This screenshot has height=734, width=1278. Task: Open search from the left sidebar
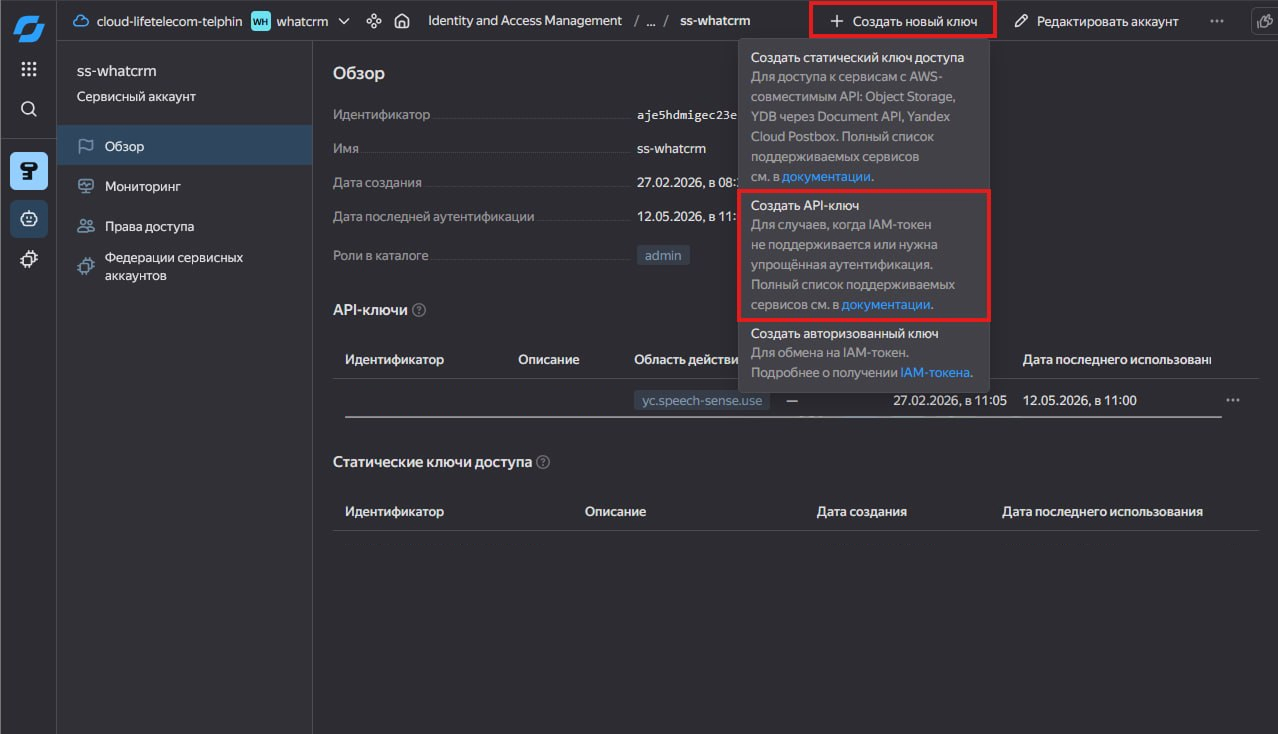28,109
